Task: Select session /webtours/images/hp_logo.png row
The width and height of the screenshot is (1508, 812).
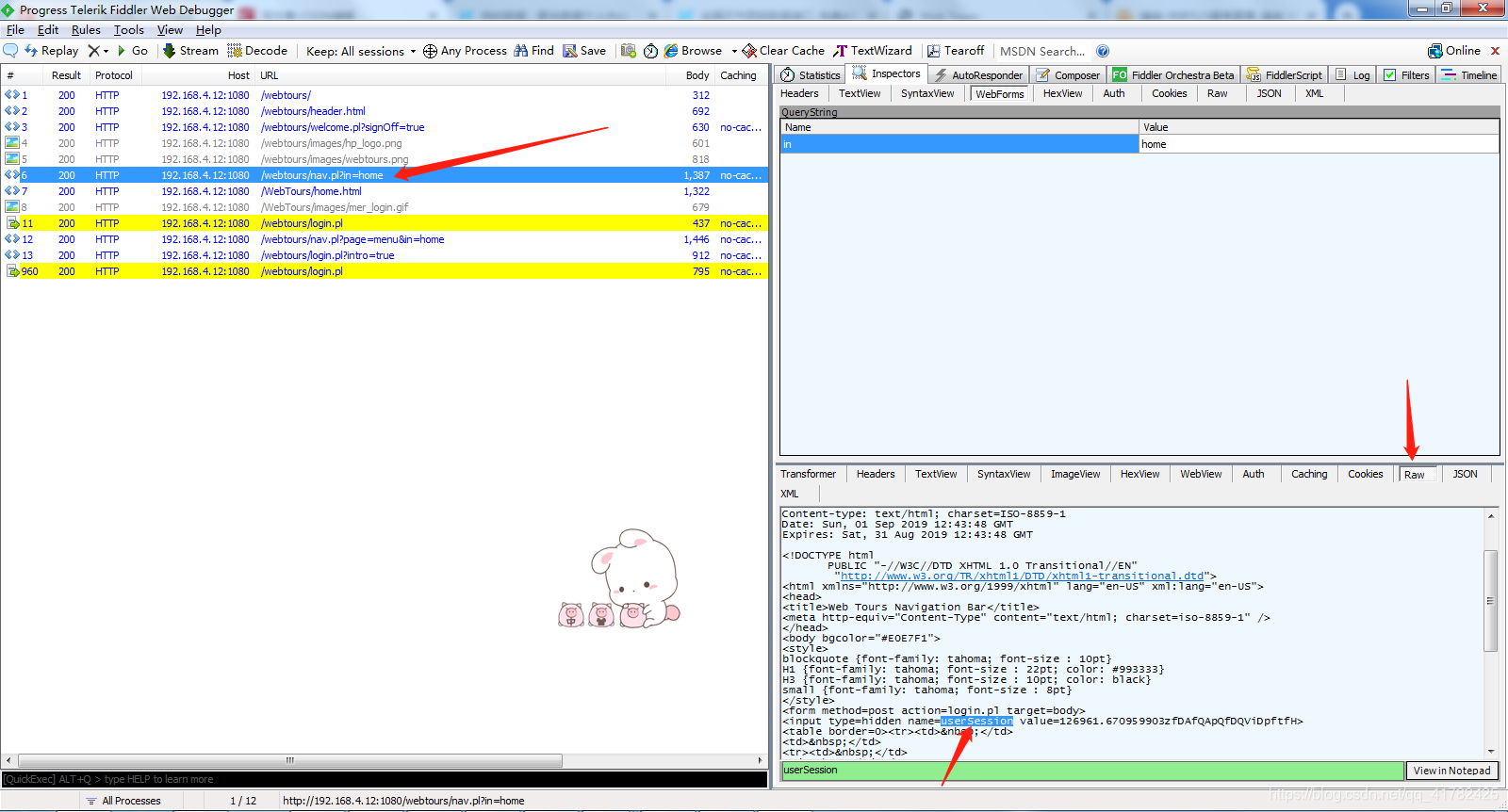Action: [x=385, y=143]
